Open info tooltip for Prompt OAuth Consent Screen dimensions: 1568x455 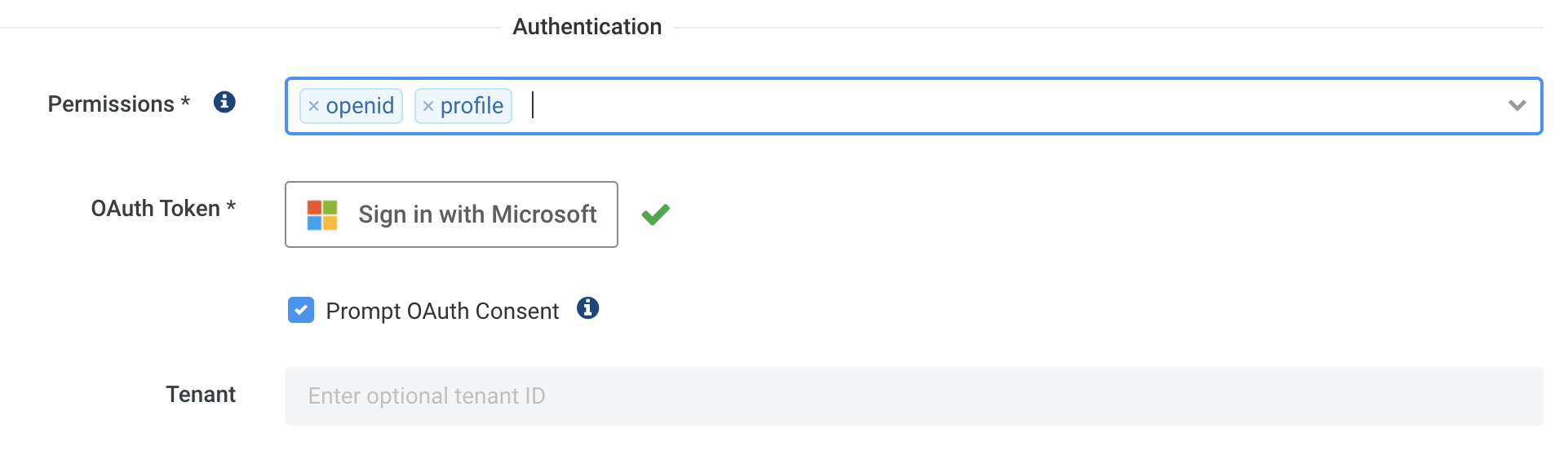[588, 308]
